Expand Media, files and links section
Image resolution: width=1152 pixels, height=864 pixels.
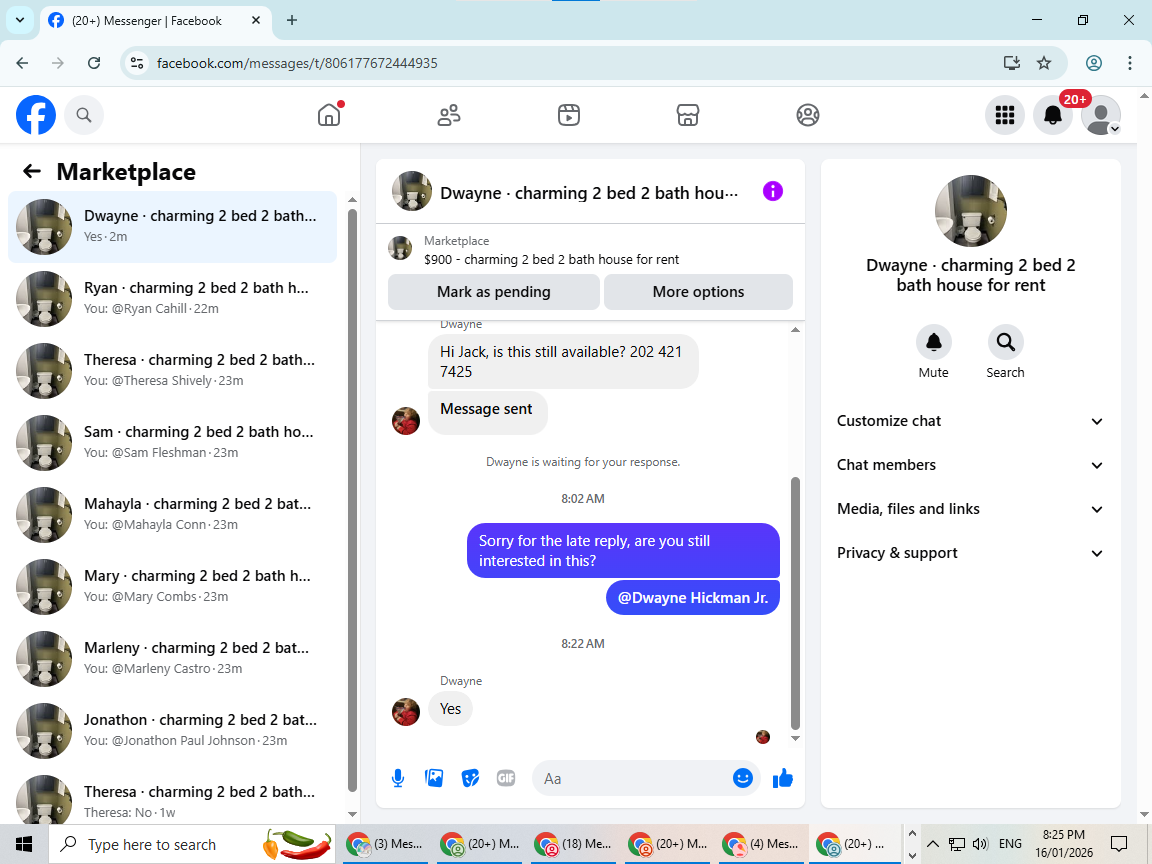tap(970, 509)
